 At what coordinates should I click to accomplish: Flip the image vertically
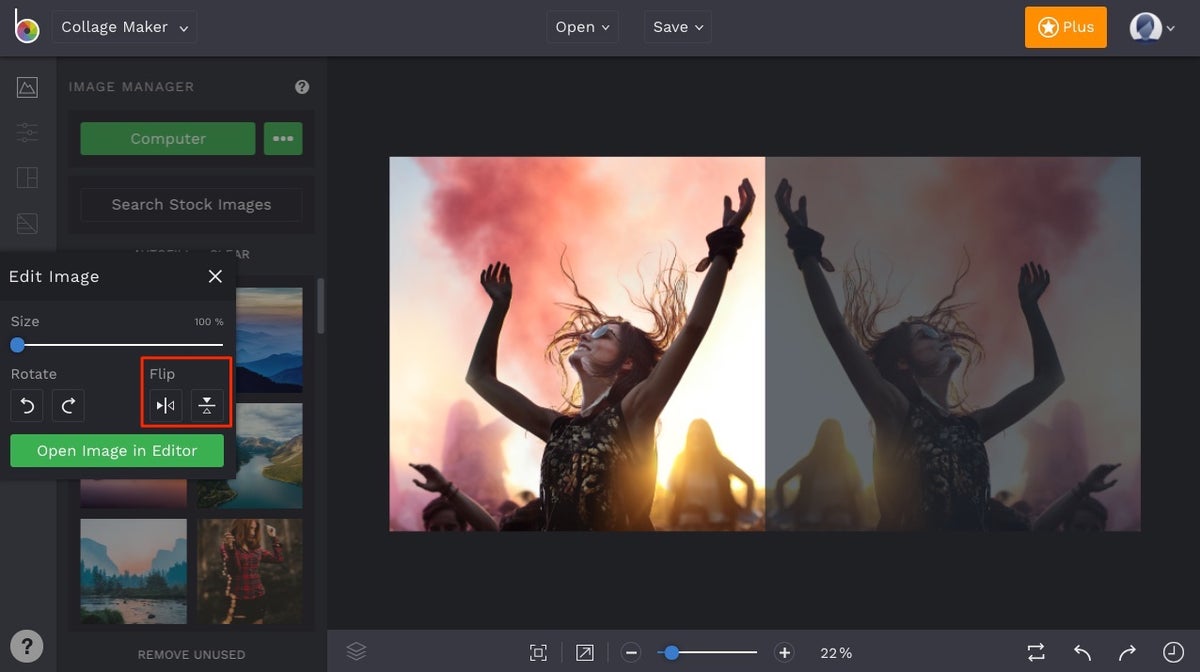207,406
